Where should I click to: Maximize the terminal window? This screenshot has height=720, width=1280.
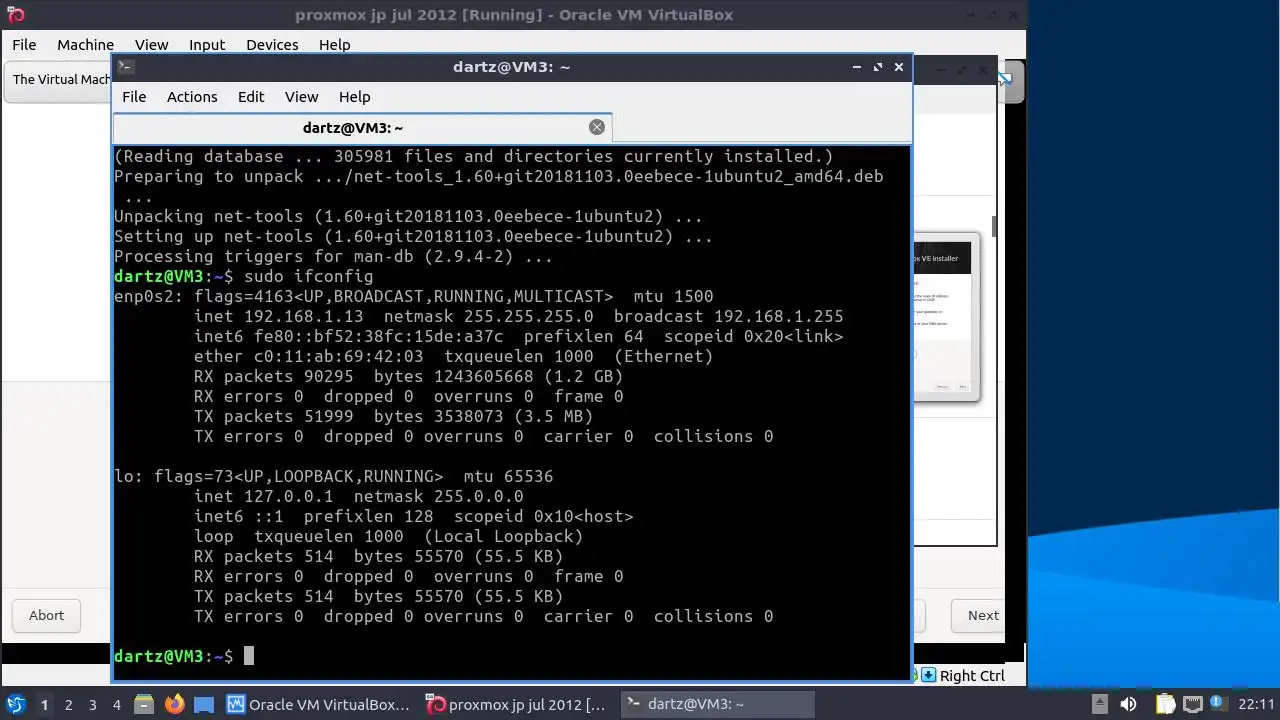pyautogui.click(x=878, y=67)
